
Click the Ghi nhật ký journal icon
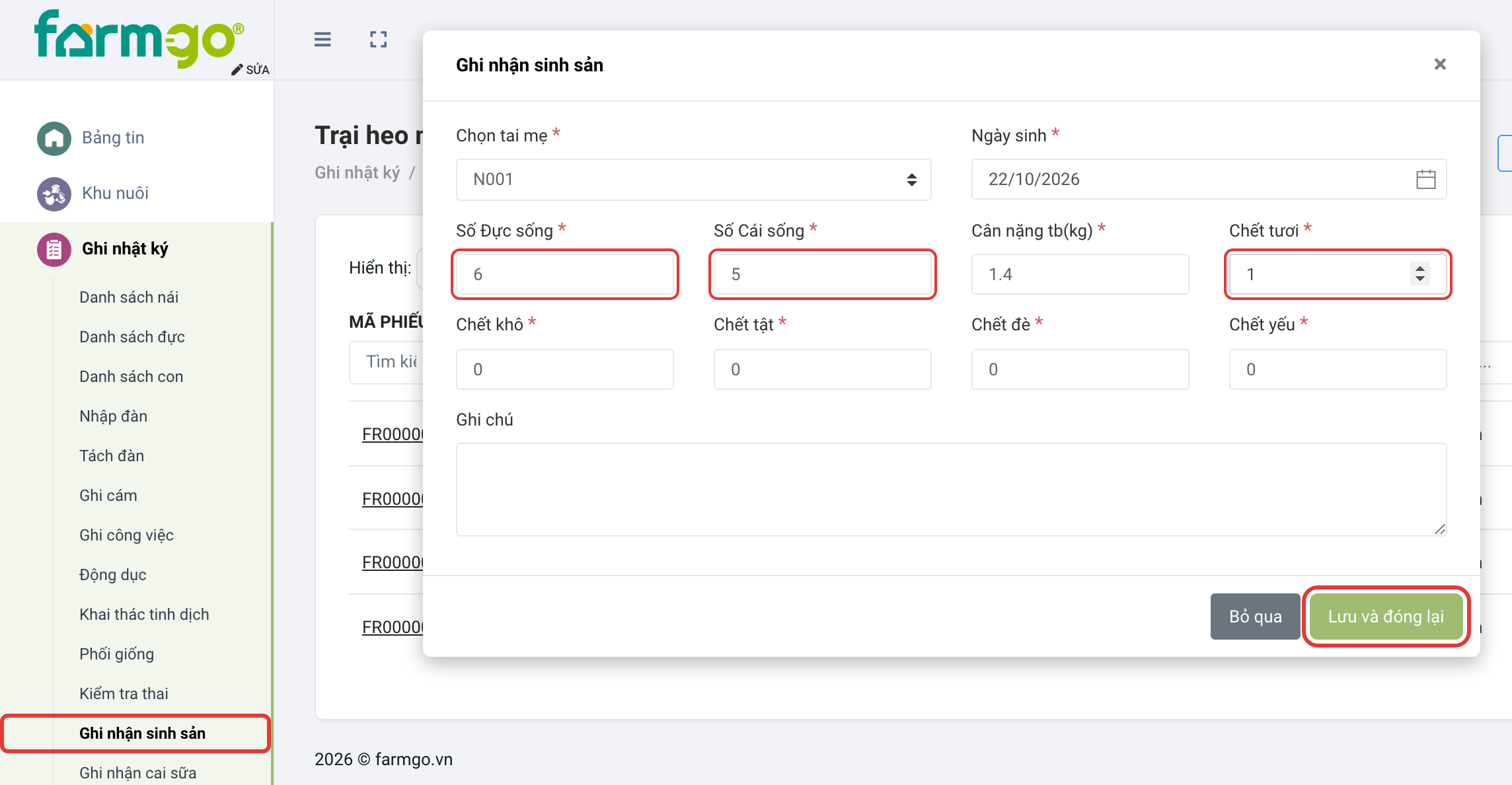click(54, 249)
